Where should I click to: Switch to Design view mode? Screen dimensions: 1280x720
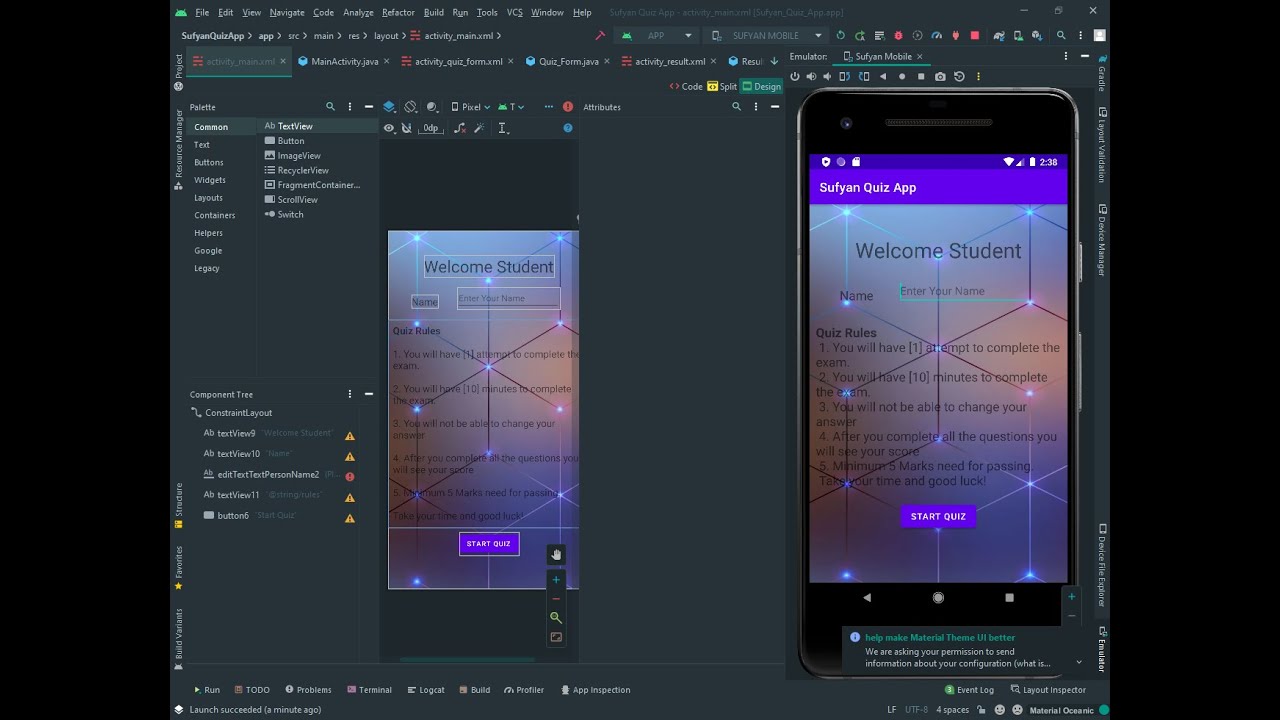coord(761,86)
